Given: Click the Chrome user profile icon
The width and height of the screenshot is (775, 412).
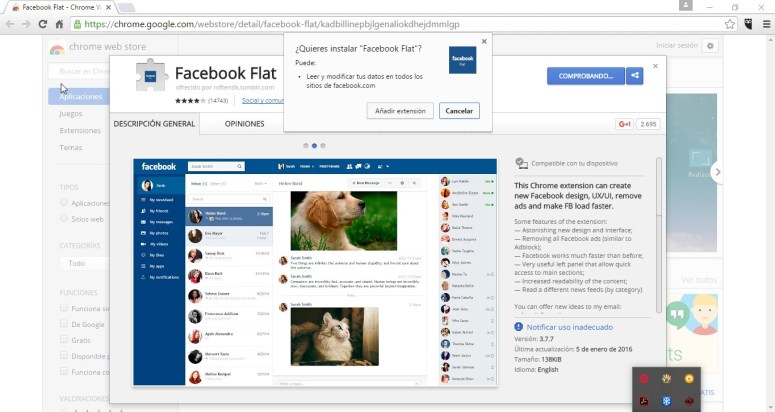Looking at the screenshot, I should [x=686, y=5].
